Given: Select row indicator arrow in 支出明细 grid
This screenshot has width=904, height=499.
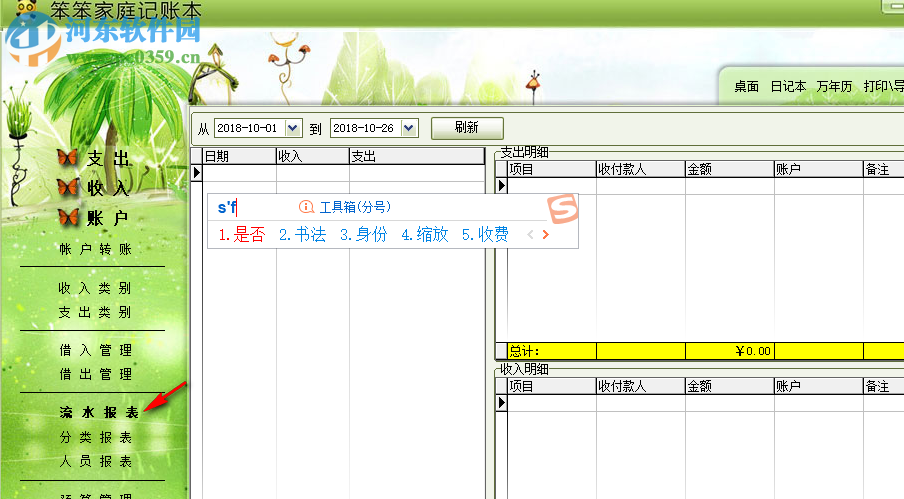Looking at the screenshot, I should click(502, 186).
